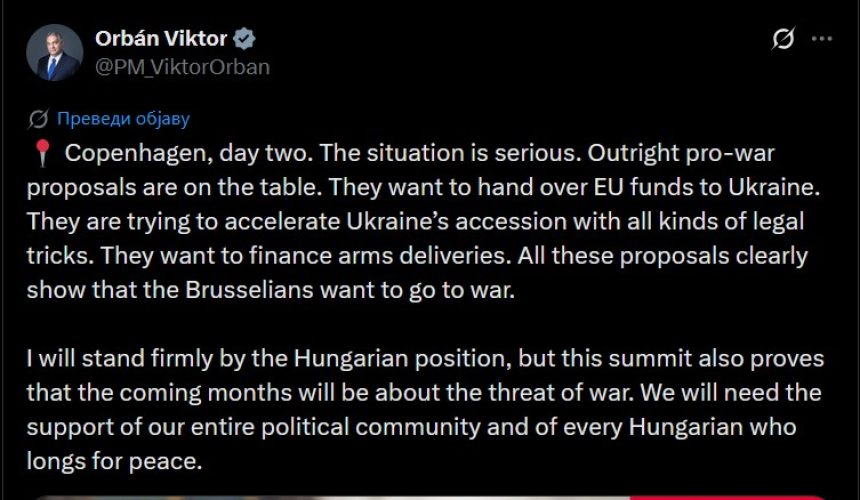Click the red location pin emoji
Image resolution: width=860 pixels, height=500 pixels.
40,154
